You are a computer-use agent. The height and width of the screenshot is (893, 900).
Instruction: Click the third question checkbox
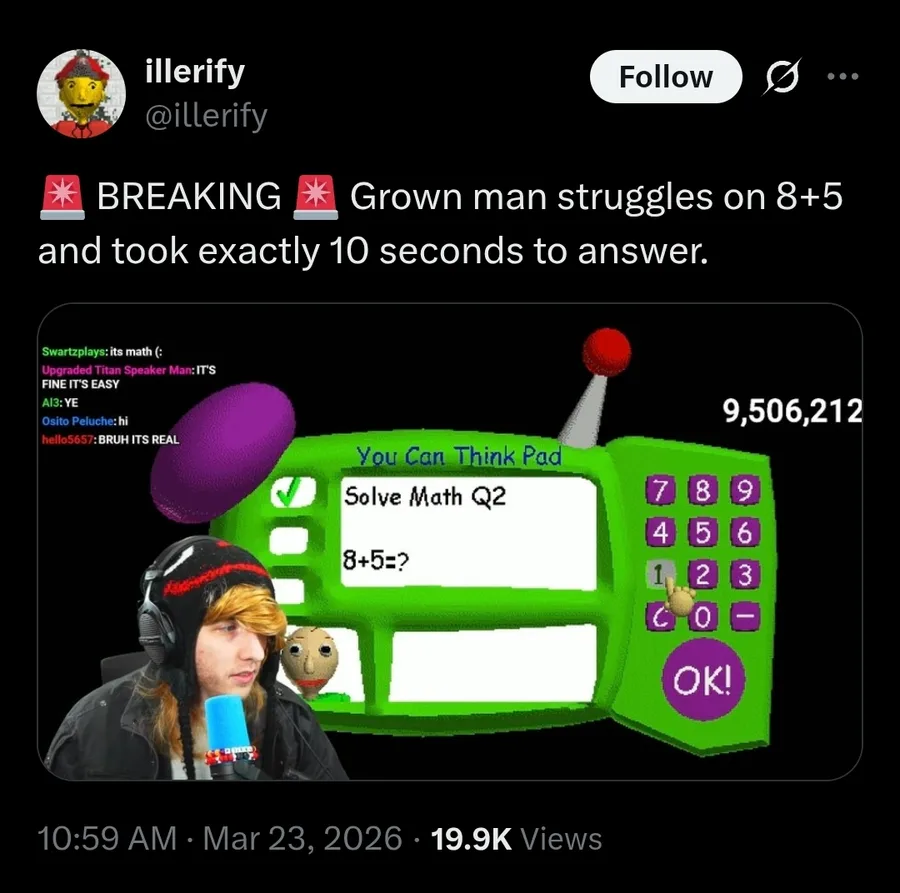point(289,591)
